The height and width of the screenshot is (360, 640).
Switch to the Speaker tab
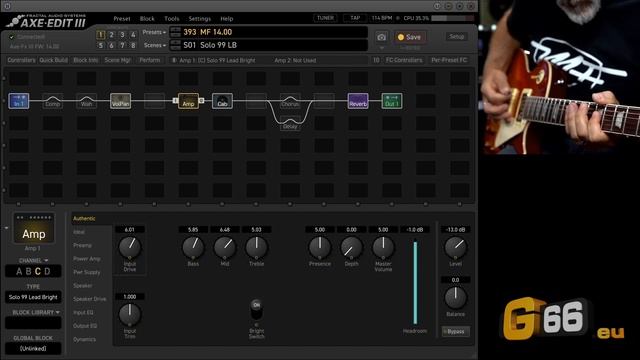82,286
